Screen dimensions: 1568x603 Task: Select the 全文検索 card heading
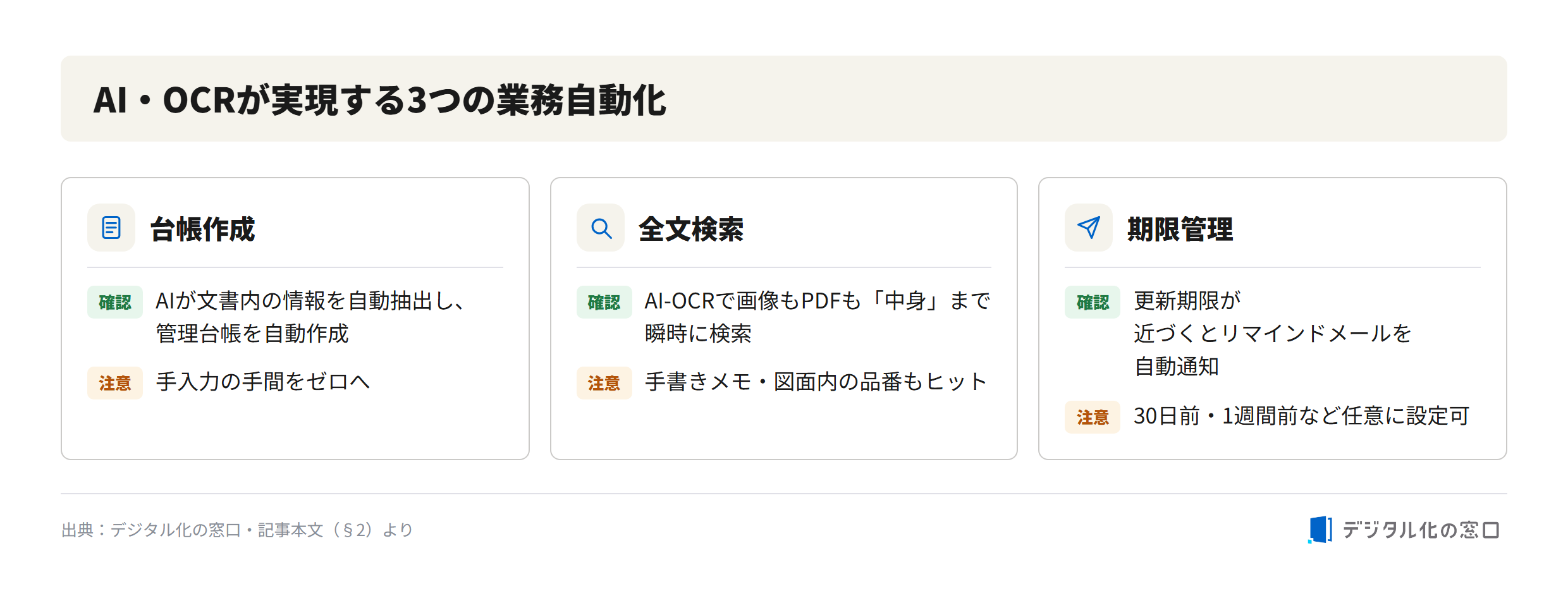click(691, 229)
